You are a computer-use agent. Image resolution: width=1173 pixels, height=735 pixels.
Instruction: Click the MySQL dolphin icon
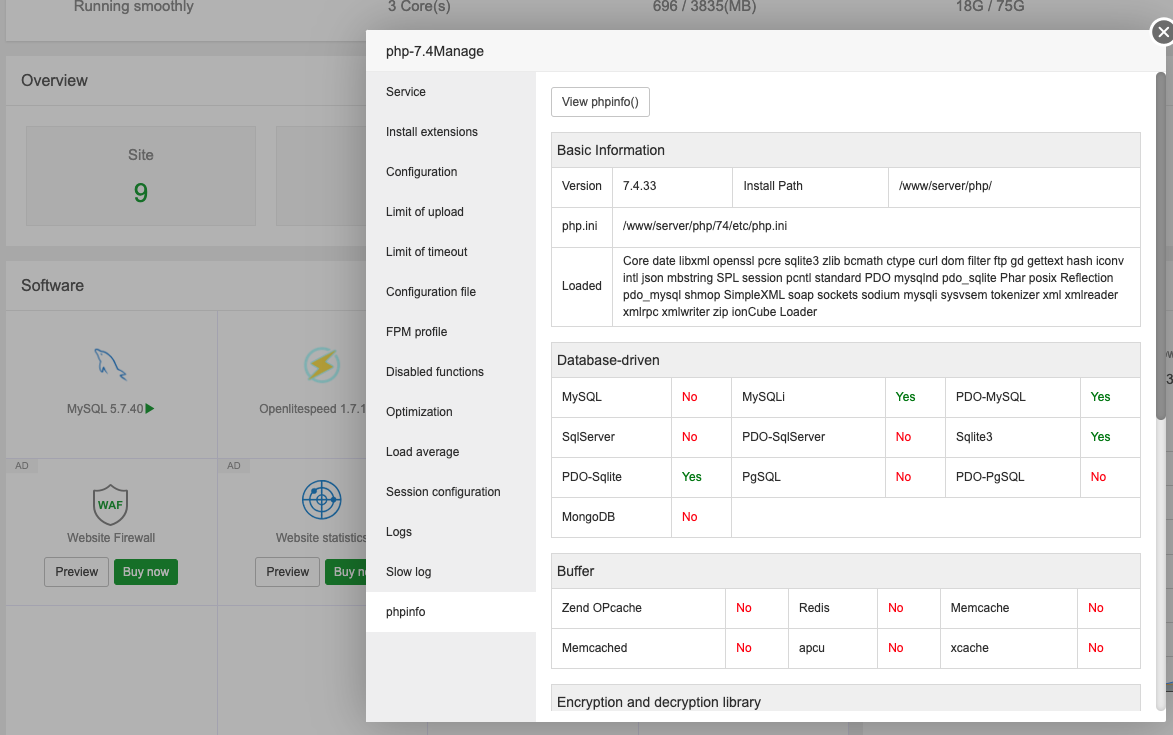pyautogui.click(x=111, y=366)
